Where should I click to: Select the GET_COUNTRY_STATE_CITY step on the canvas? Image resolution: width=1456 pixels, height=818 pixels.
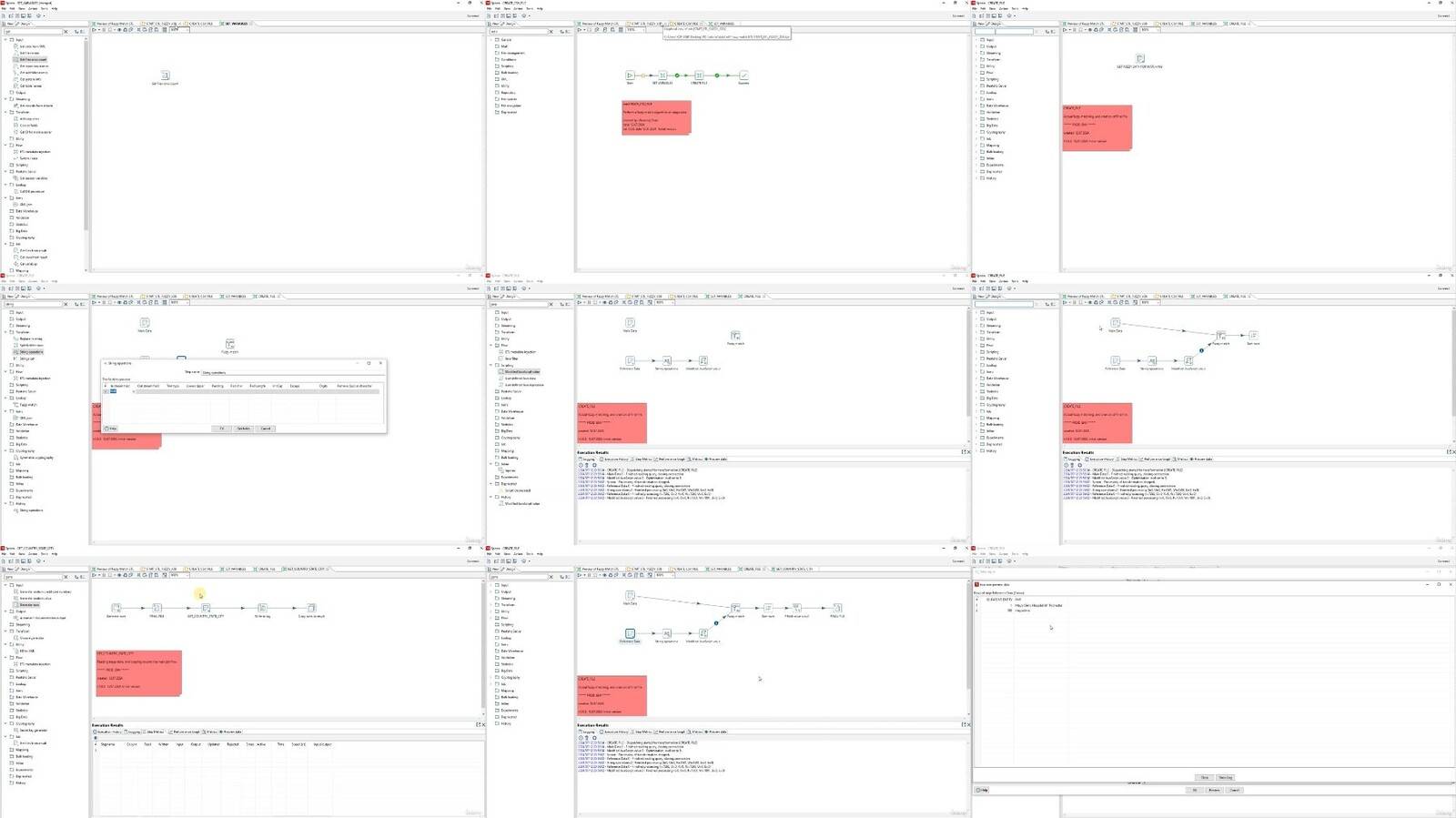[206, 608]
